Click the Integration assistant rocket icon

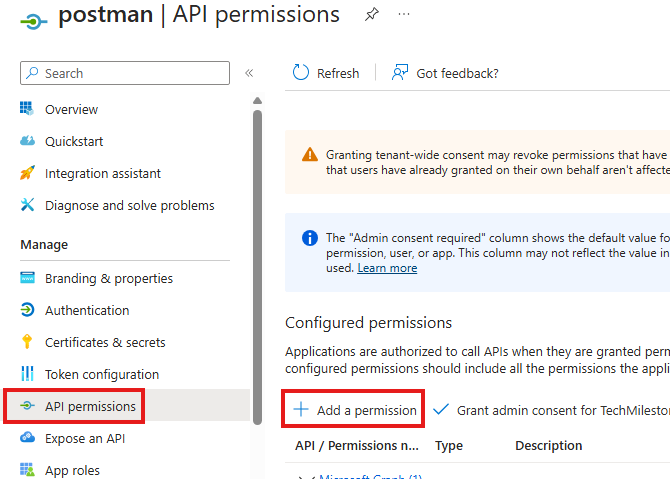coord(27,173)
